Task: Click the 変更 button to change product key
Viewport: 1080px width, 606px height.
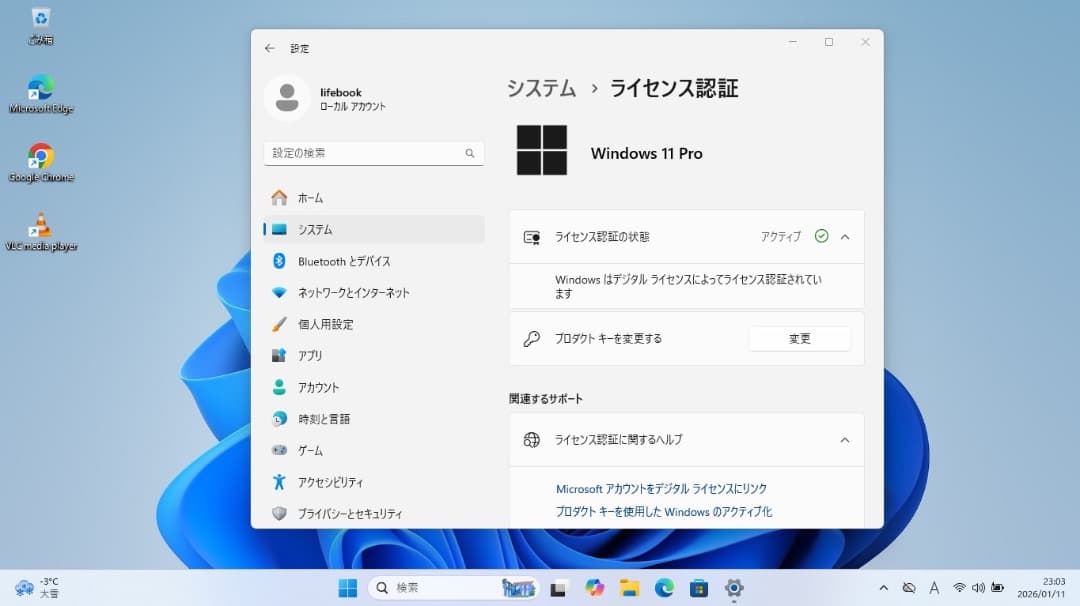Action: [x=798, y=338]
